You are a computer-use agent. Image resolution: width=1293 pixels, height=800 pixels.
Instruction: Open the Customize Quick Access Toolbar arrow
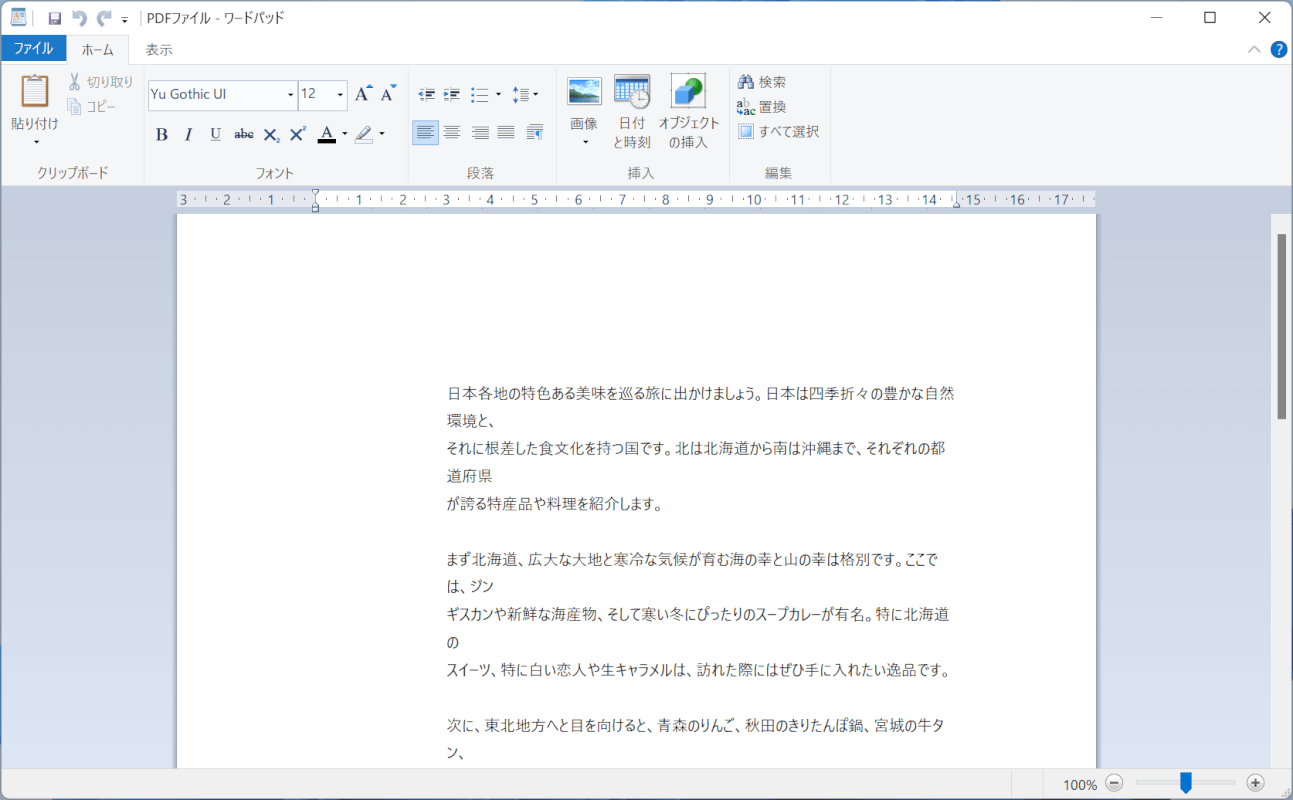[125, 20]
